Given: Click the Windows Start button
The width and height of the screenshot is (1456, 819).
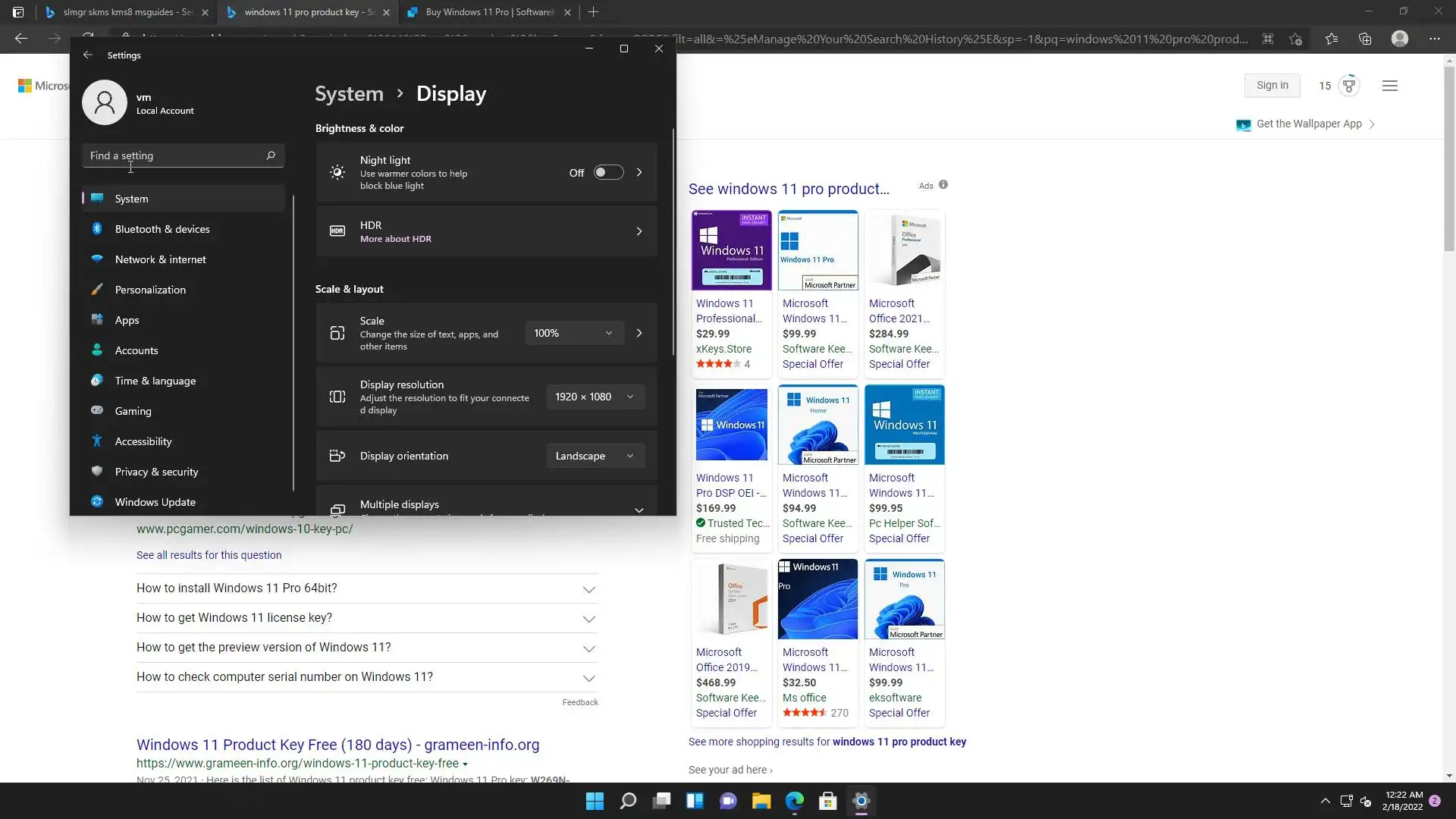Looking at the screenshot, I should pyautogui.click(x=595, y=802).
